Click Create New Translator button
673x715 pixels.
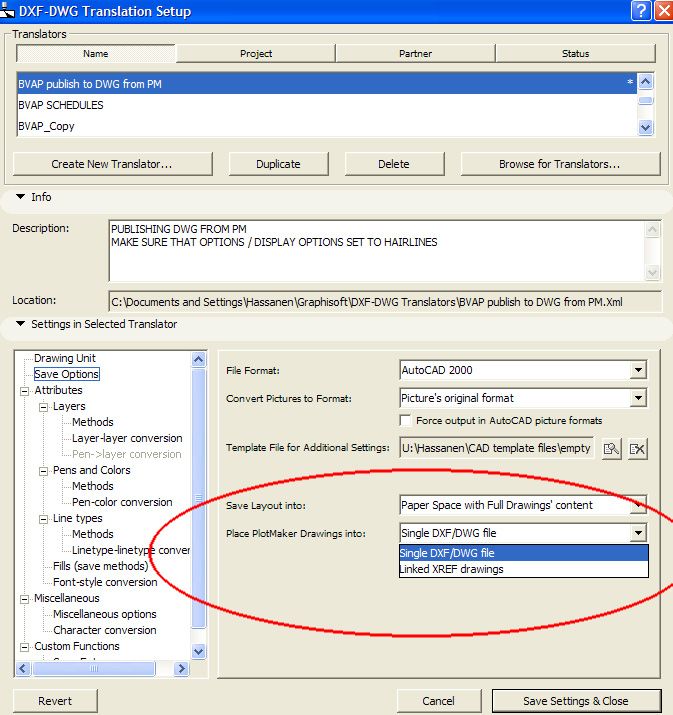coord(113,164)
